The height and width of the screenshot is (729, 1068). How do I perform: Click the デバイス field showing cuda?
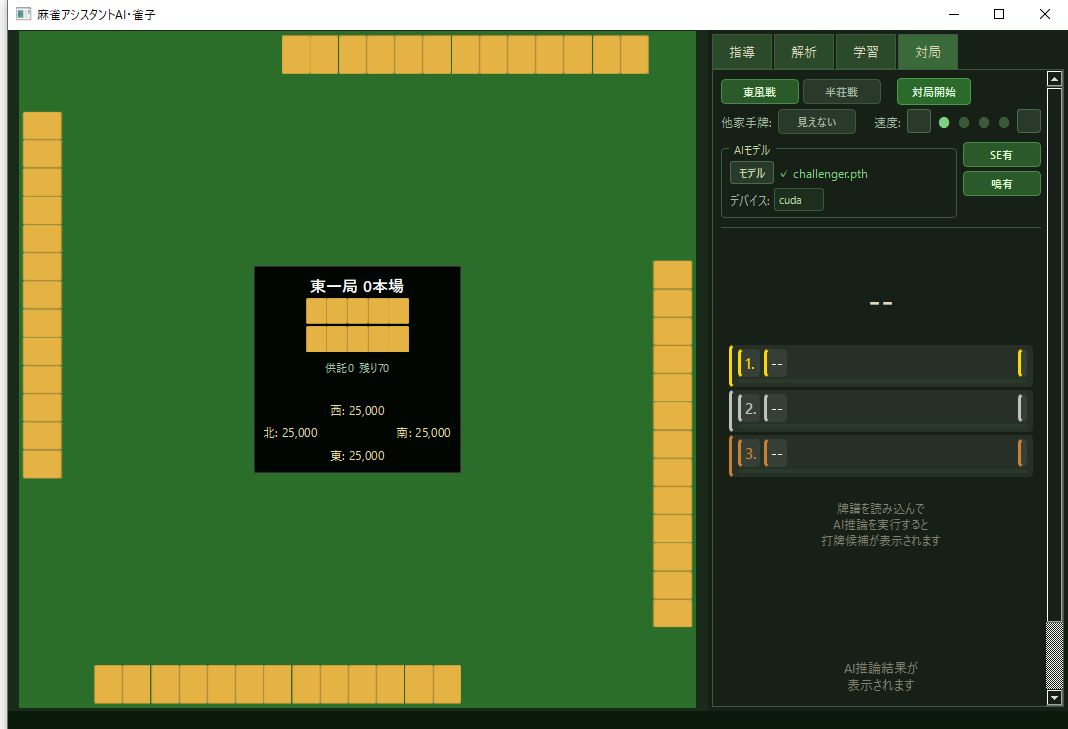click(x=798, y=200)
